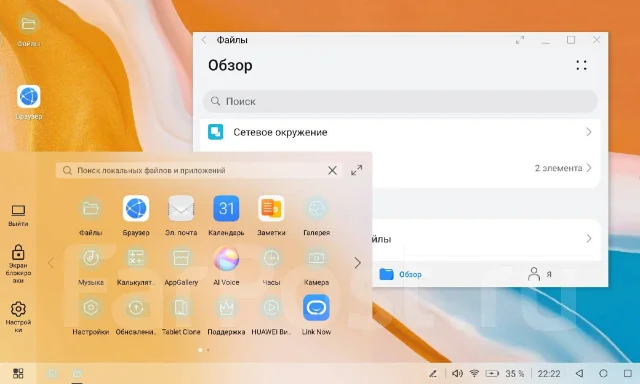This screenshot has height=384, width=640.
Task: Select second page dot in launcher
Action: tap(208, 350)
